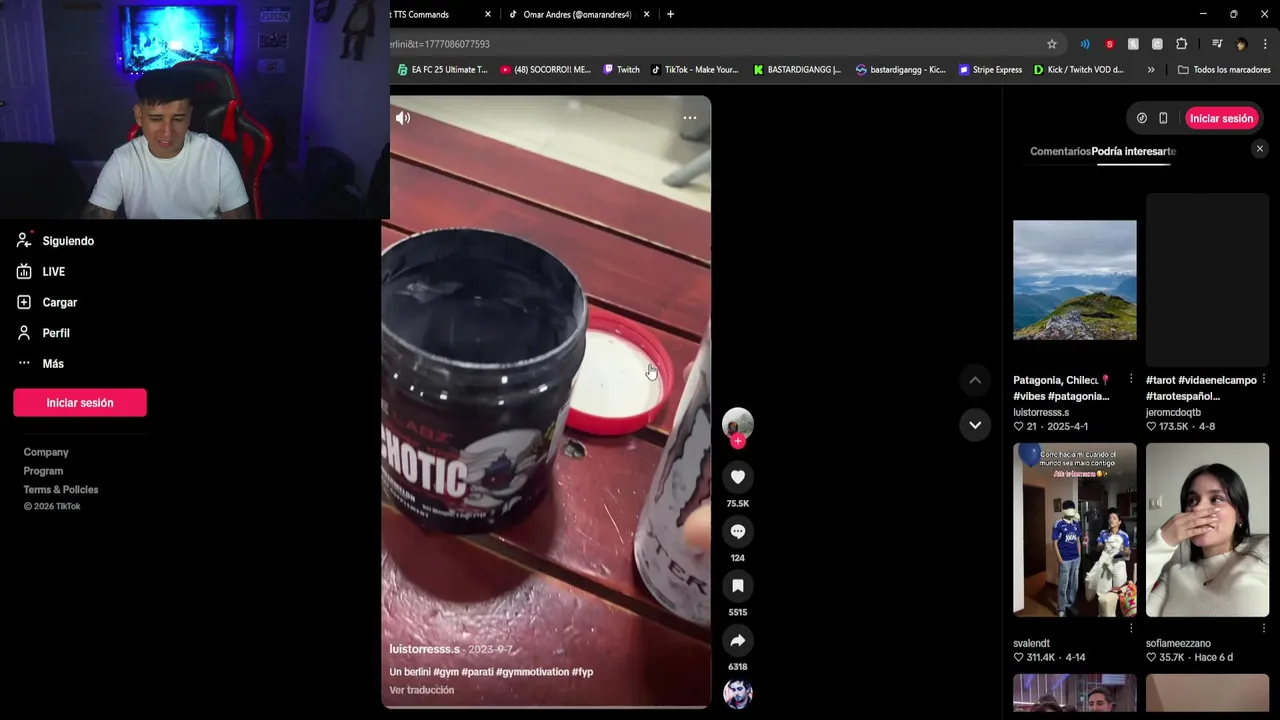Open the Kick / Twitch VOD bookmark
This screenshot has width=1280, height=720.
click(x=1079, y=70)
